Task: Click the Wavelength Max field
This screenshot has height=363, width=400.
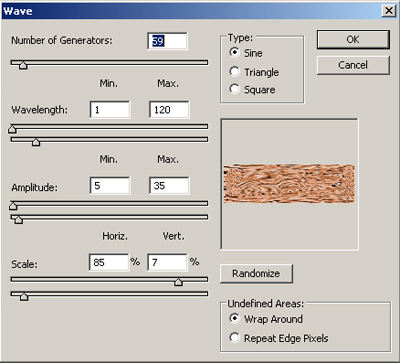Action: tap(169, 110)
